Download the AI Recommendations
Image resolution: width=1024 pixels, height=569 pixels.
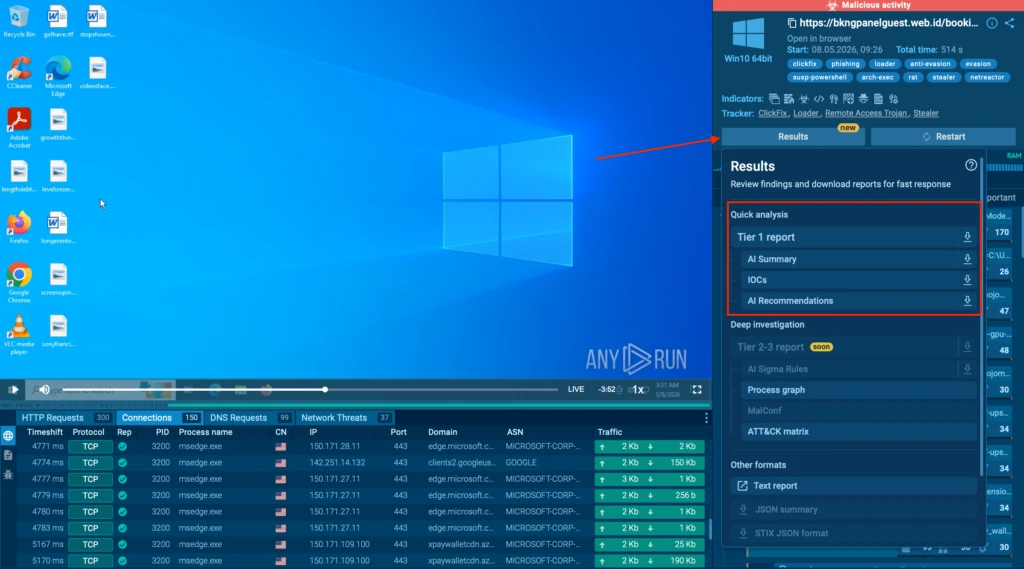[x=967, y=301]
